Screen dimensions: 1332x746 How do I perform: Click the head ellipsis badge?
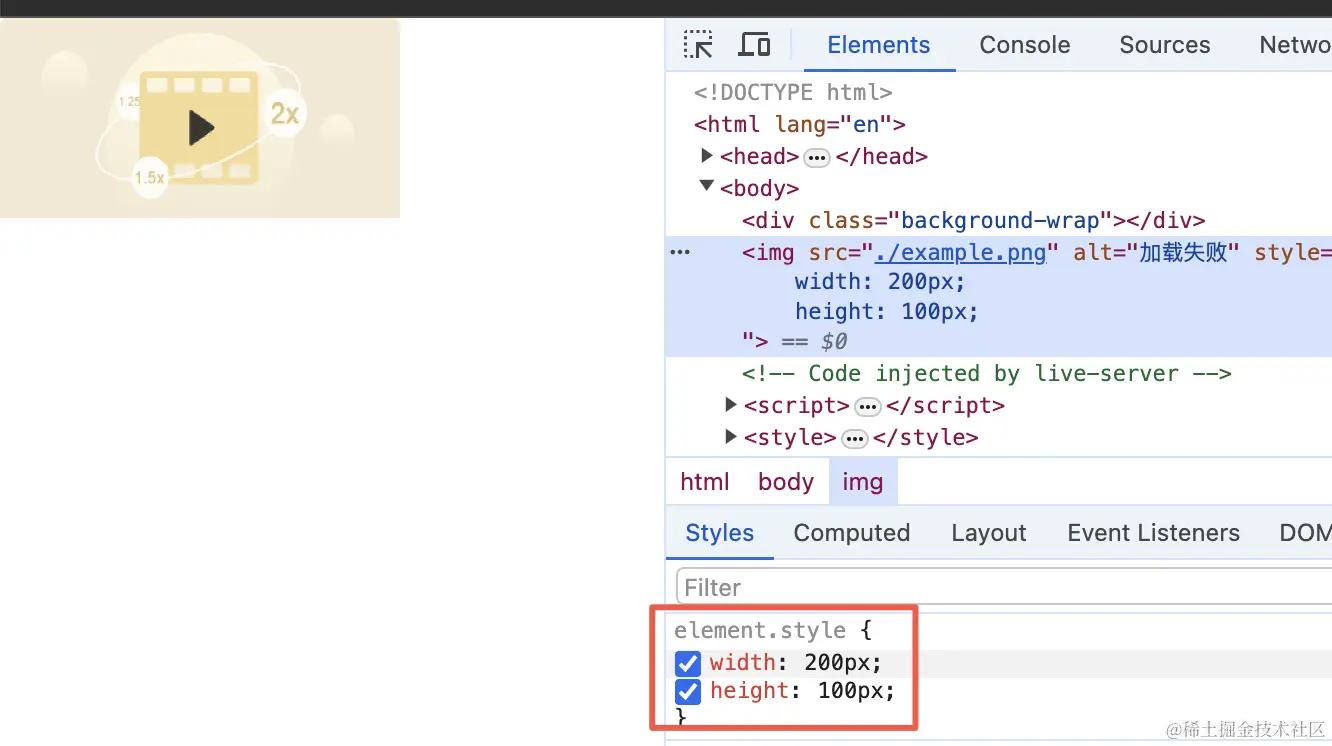(817, 158)
